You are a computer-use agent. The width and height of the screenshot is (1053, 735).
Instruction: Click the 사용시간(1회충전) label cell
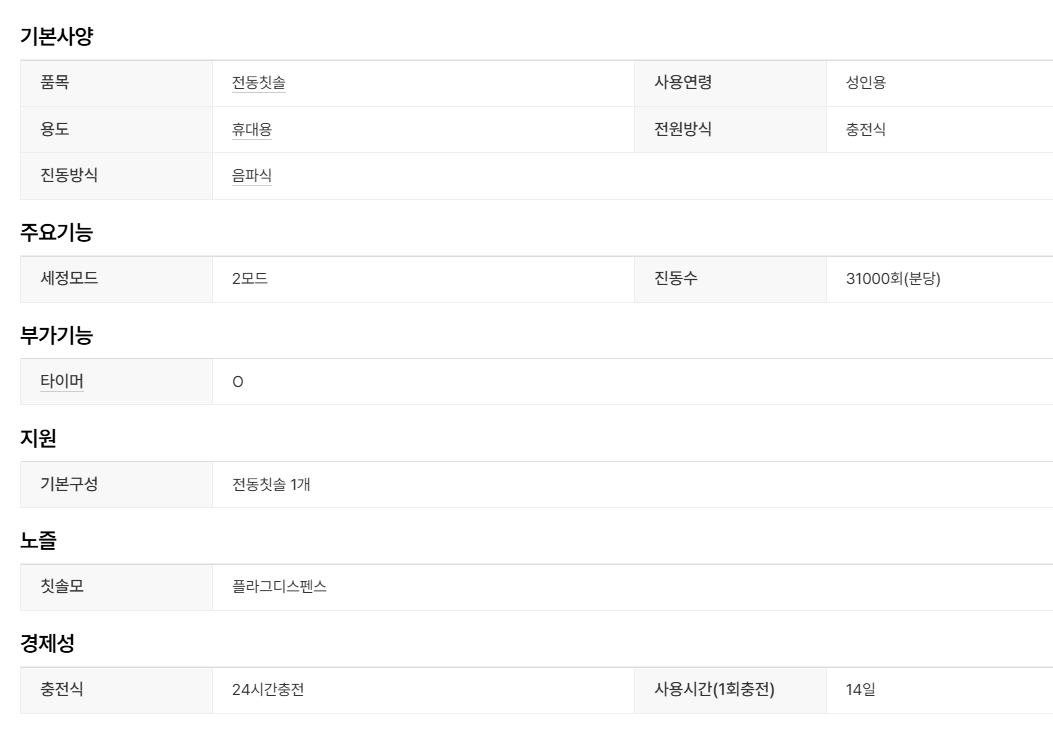tap(730, 690)
